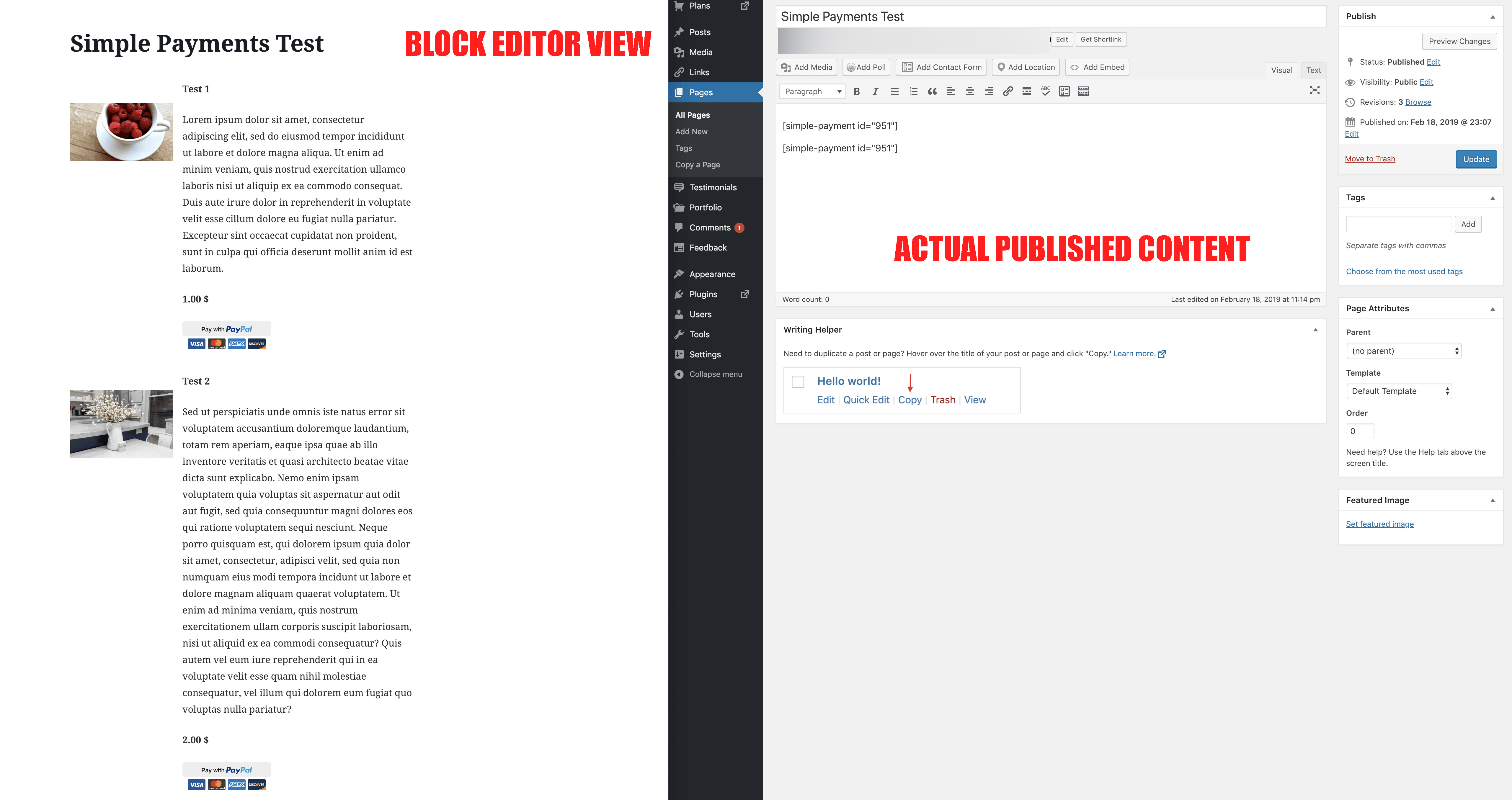Collapse the admin sidebar menu
Screen dimensions: 1512x800
coord(715,374)
